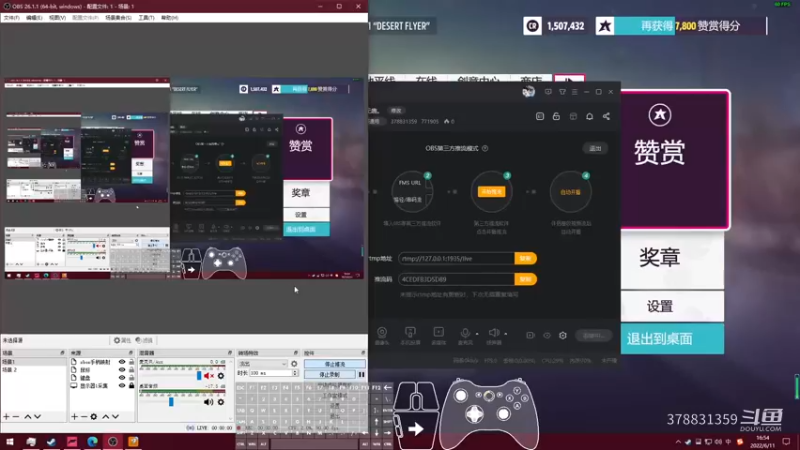Click the 推流码 stream code field

456,280
